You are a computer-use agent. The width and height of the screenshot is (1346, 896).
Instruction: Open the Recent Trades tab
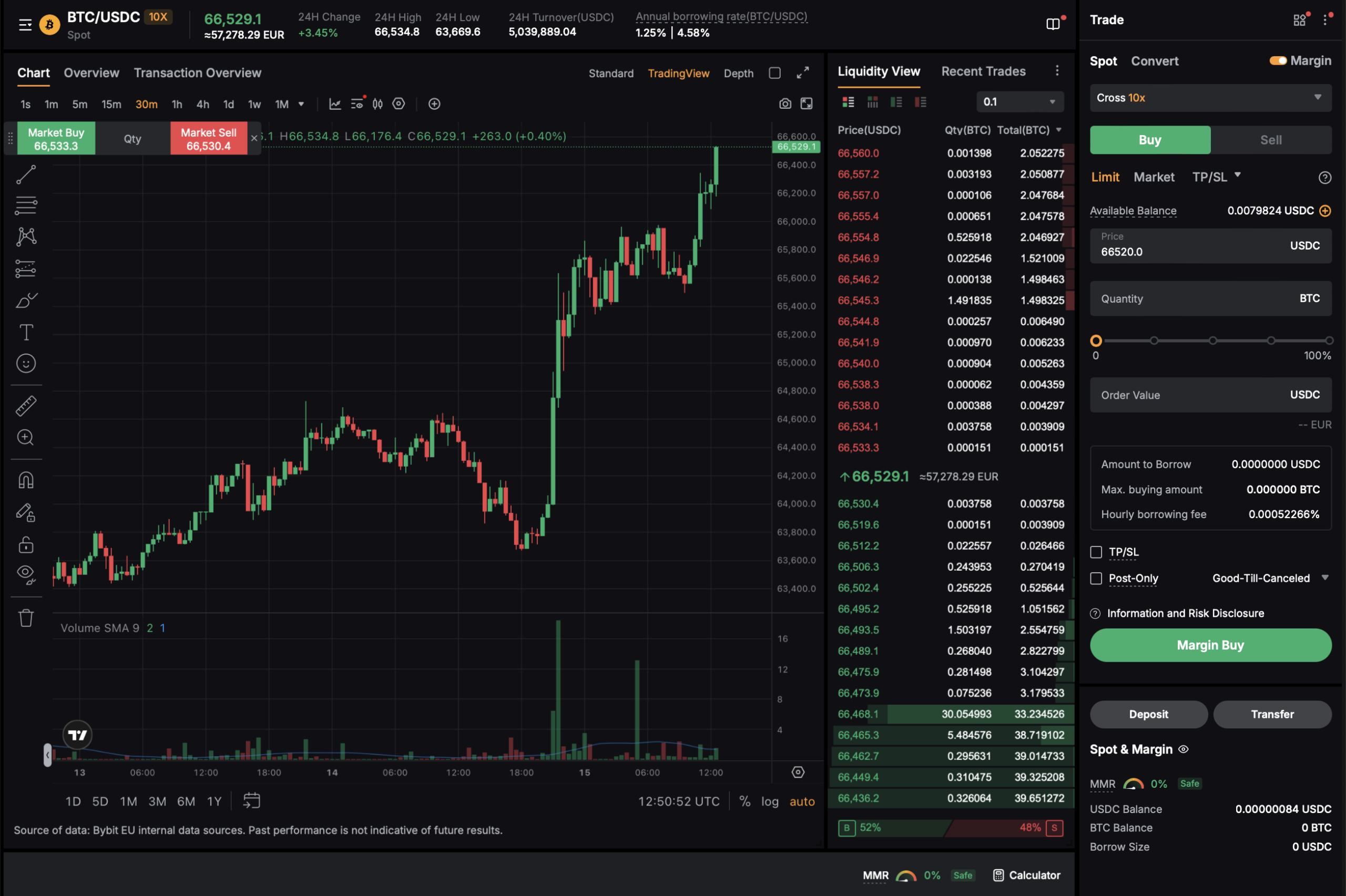[983, 71]
